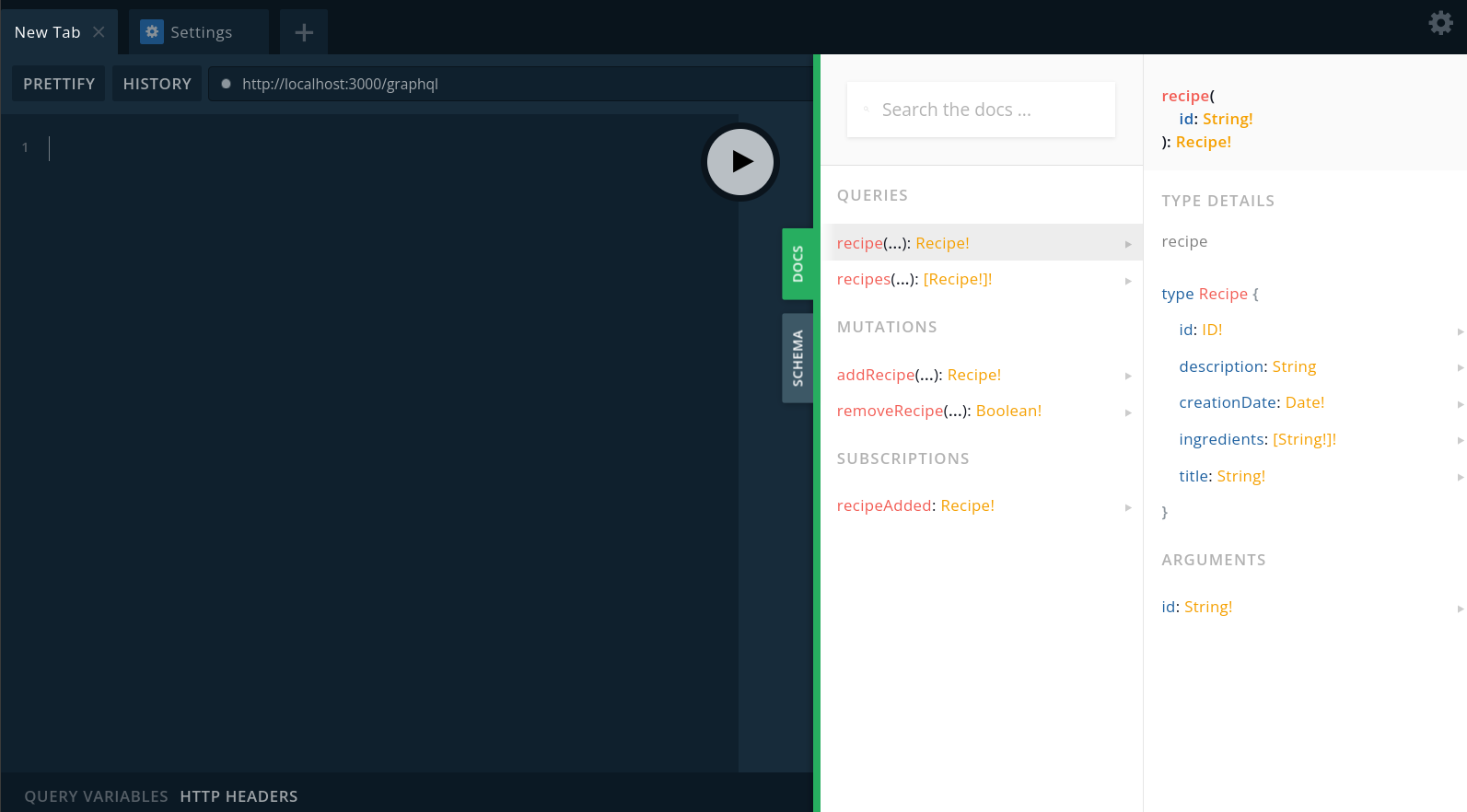Open the title: String! field

point(1305,476)
